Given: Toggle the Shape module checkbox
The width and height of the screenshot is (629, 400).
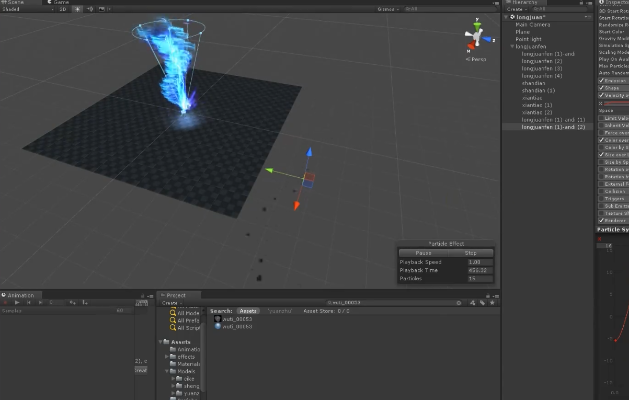Looking at the screenshot, I should point(601,88).
